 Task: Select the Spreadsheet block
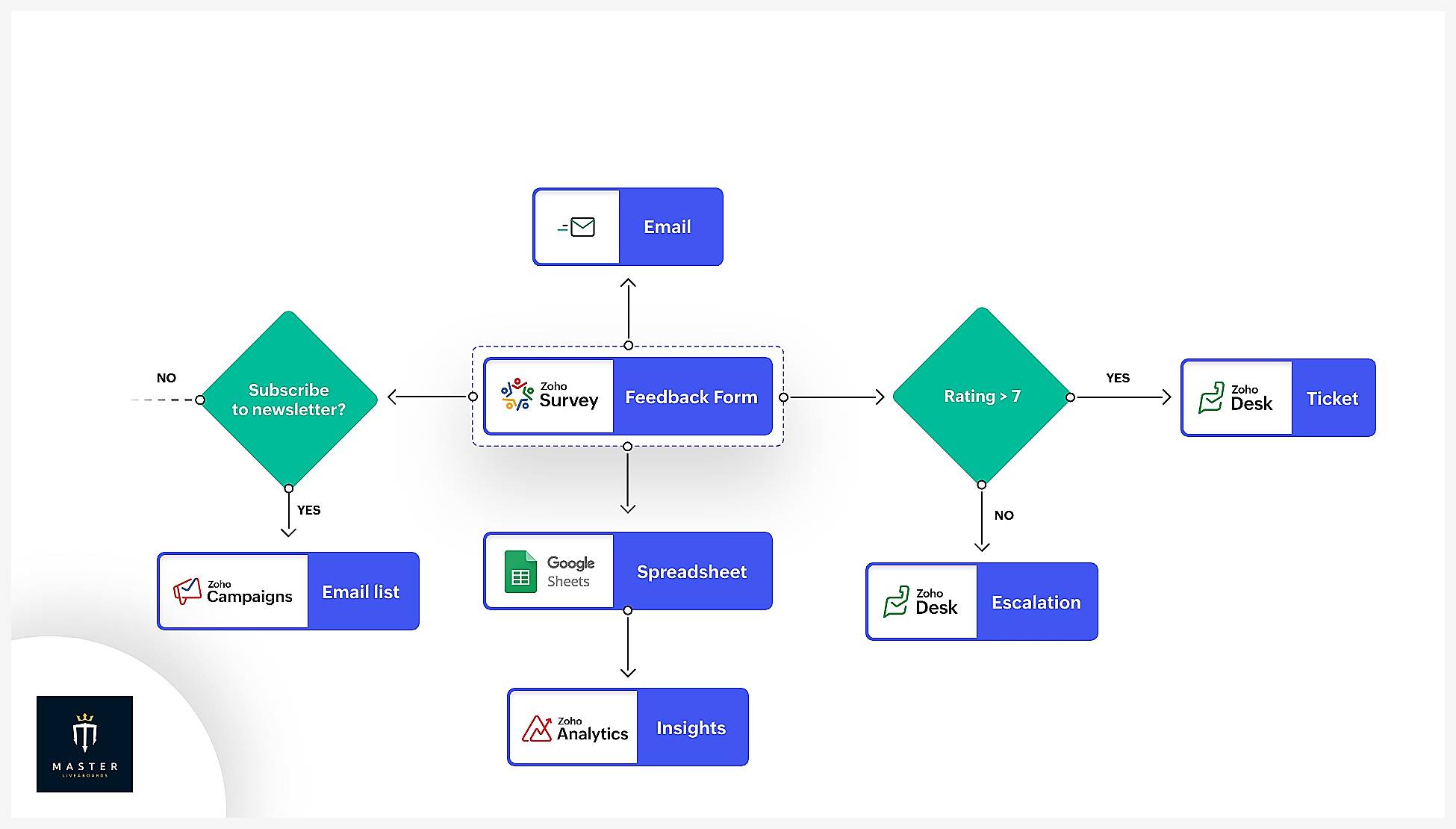[x=692, y=571]
